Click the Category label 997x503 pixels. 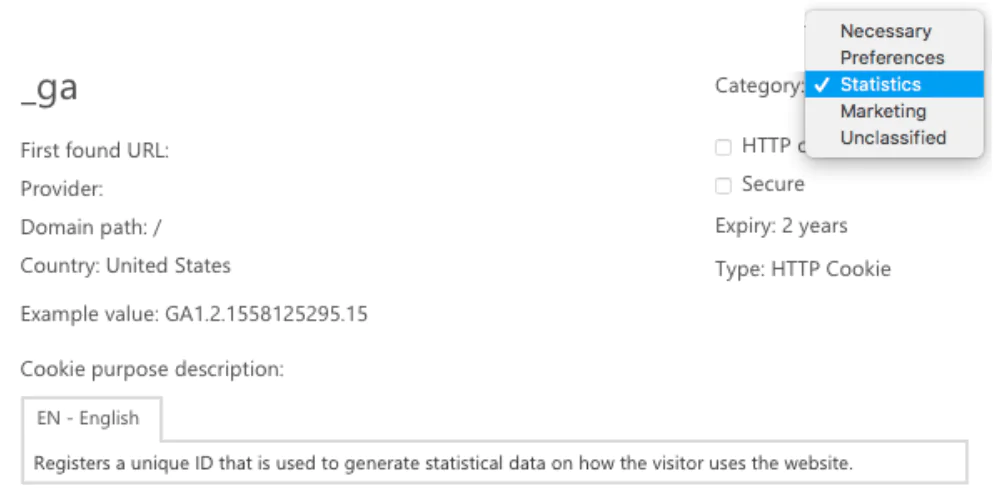click(x=758, y=86)
